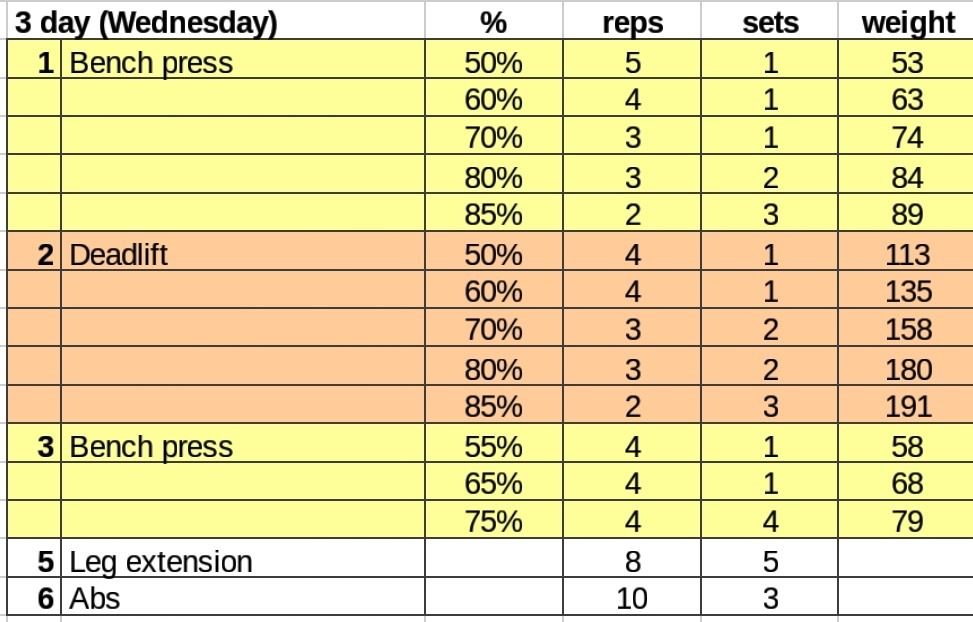
Task: Click the sets cell with 5 for Leg extension
Action: 770,561
